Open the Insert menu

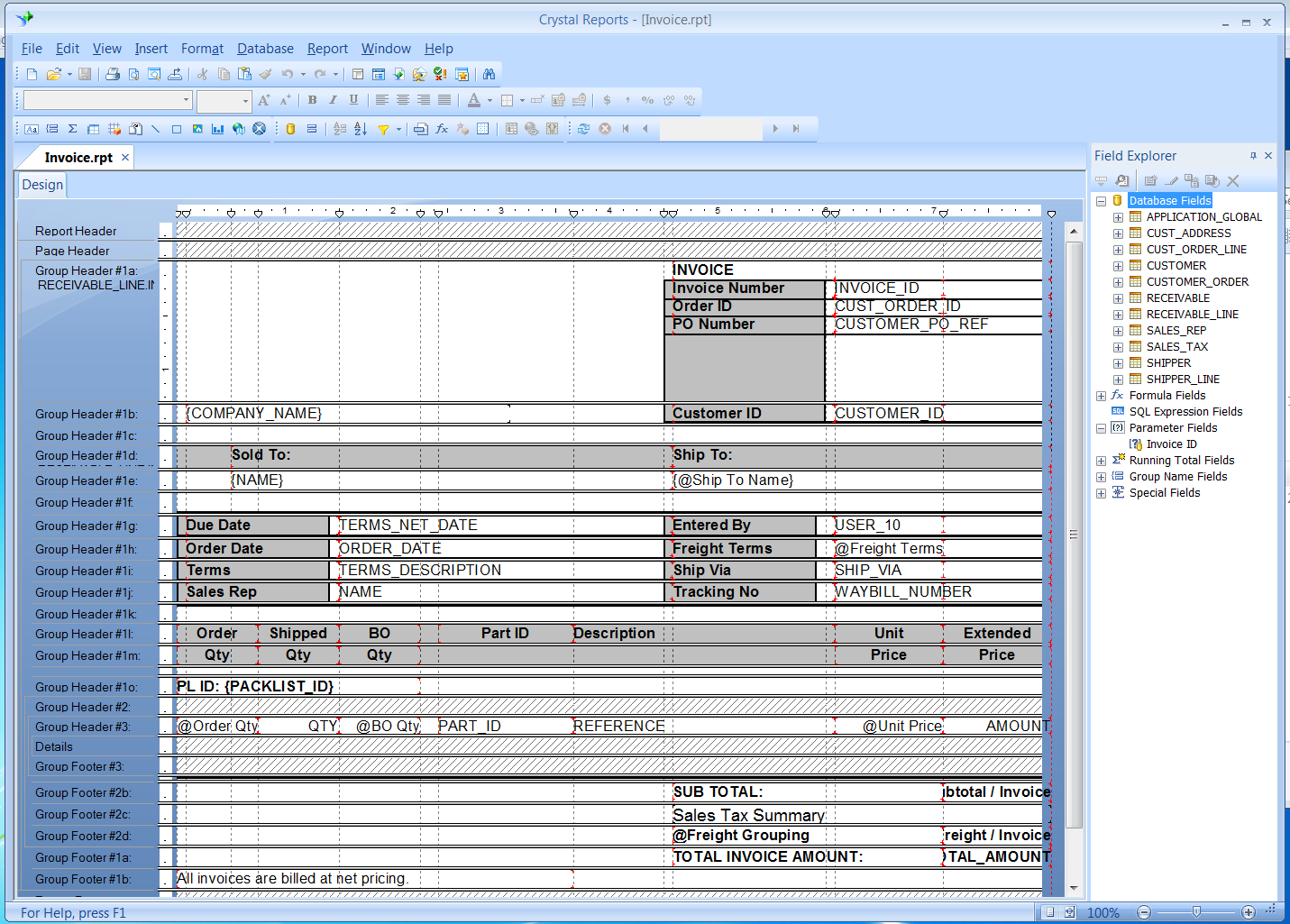click(x=151, y=49)
